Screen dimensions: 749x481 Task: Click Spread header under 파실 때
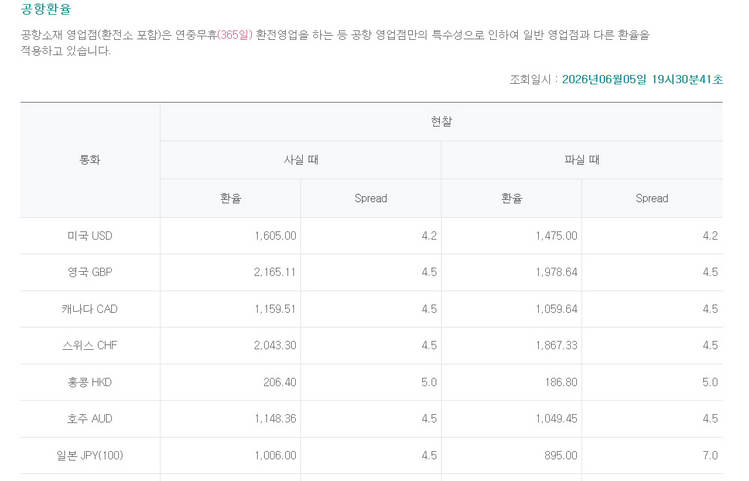[652, 198]
